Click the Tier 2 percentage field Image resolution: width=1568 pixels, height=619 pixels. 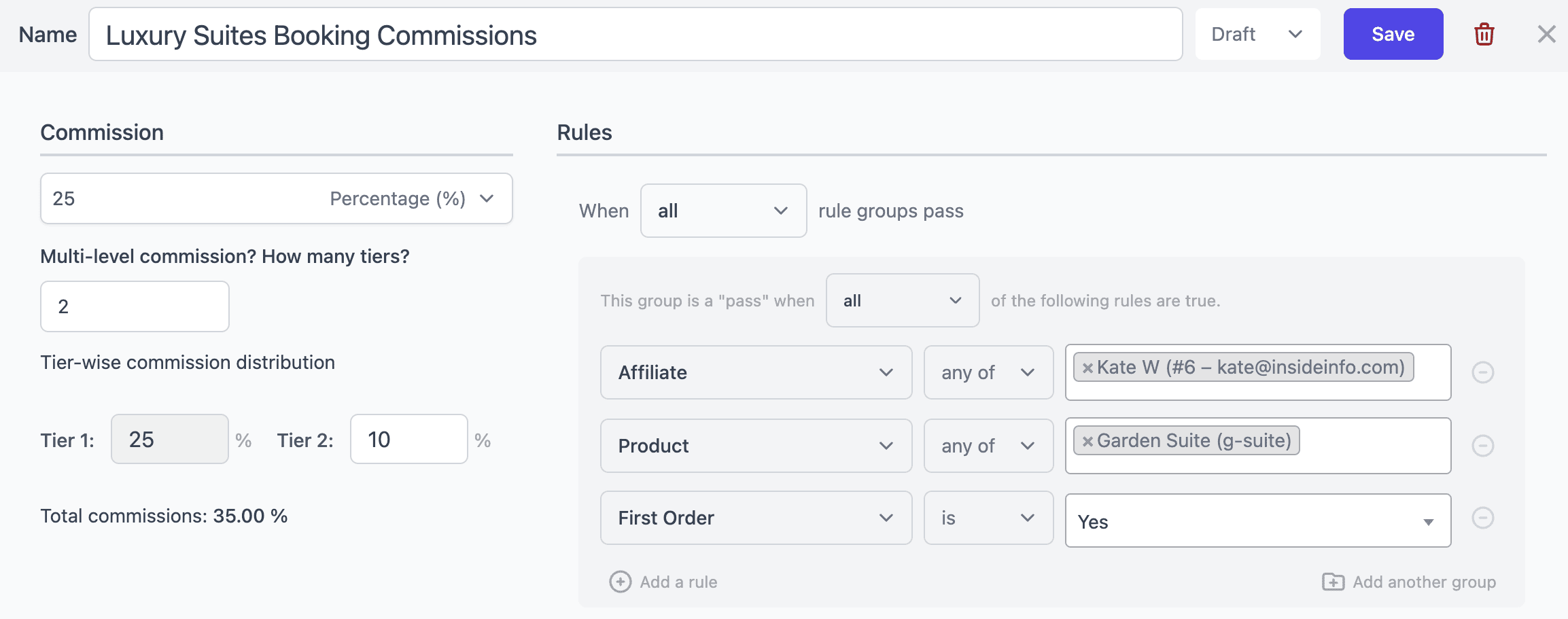[x=409, y=439]
